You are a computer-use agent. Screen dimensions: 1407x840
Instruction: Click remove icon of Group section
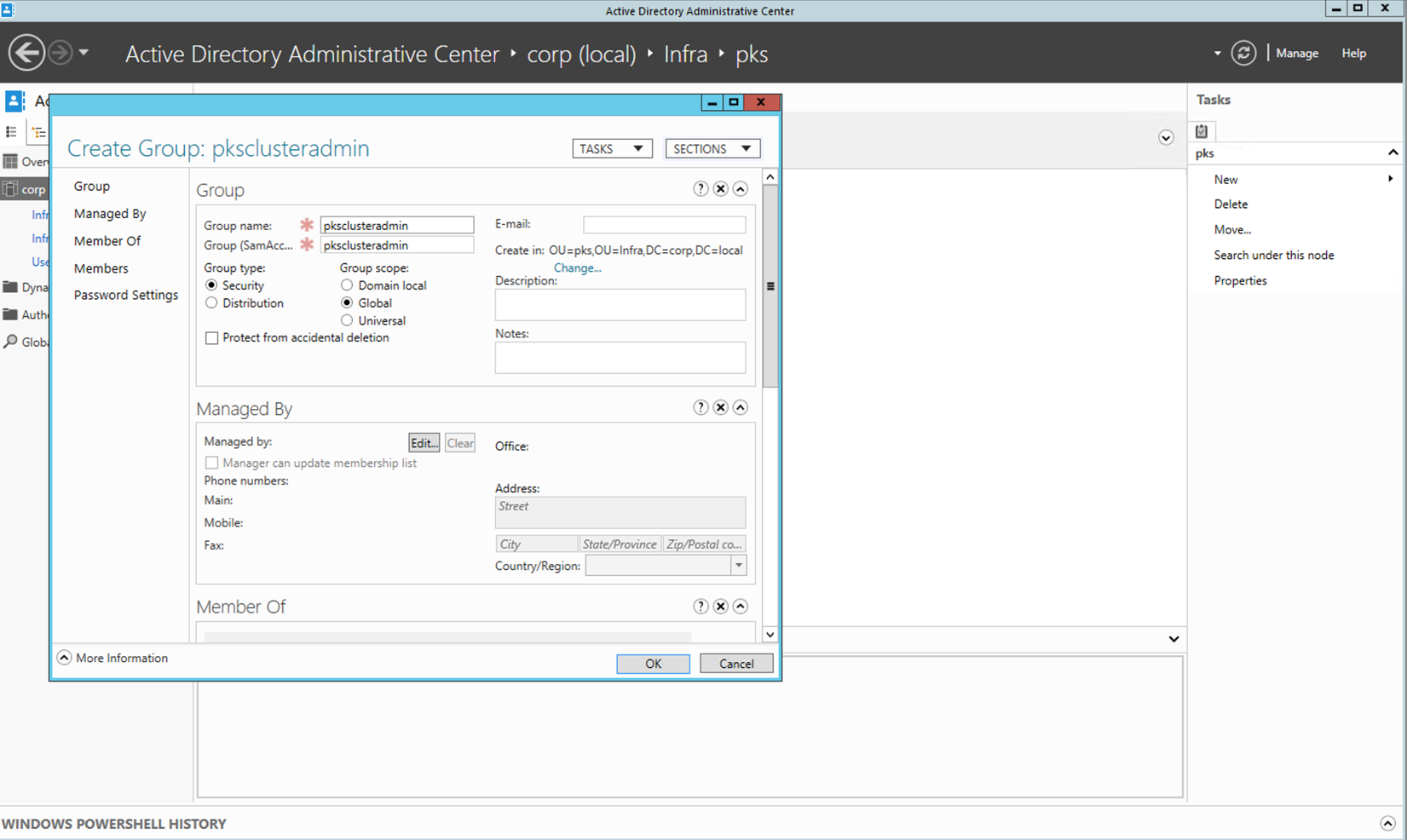pos(721,189)
